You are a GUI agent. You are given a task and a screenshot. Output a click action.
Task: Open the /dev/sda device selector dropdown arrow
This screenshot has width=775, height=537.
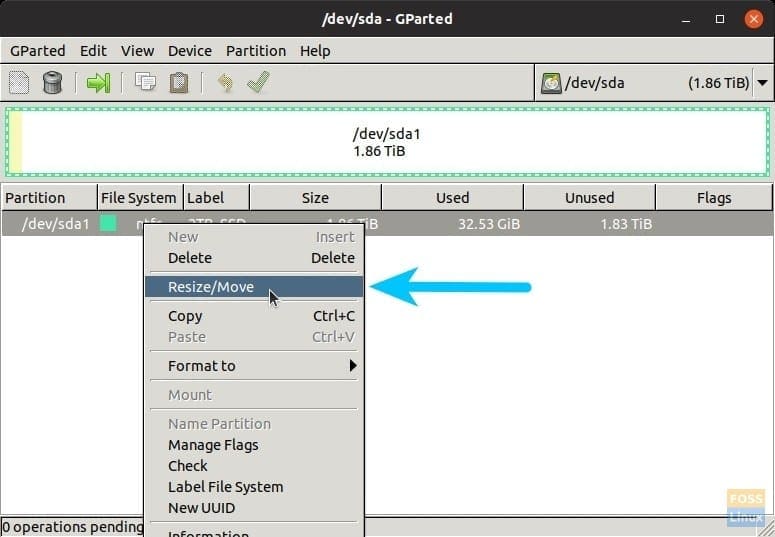click(x=763, y=83)
